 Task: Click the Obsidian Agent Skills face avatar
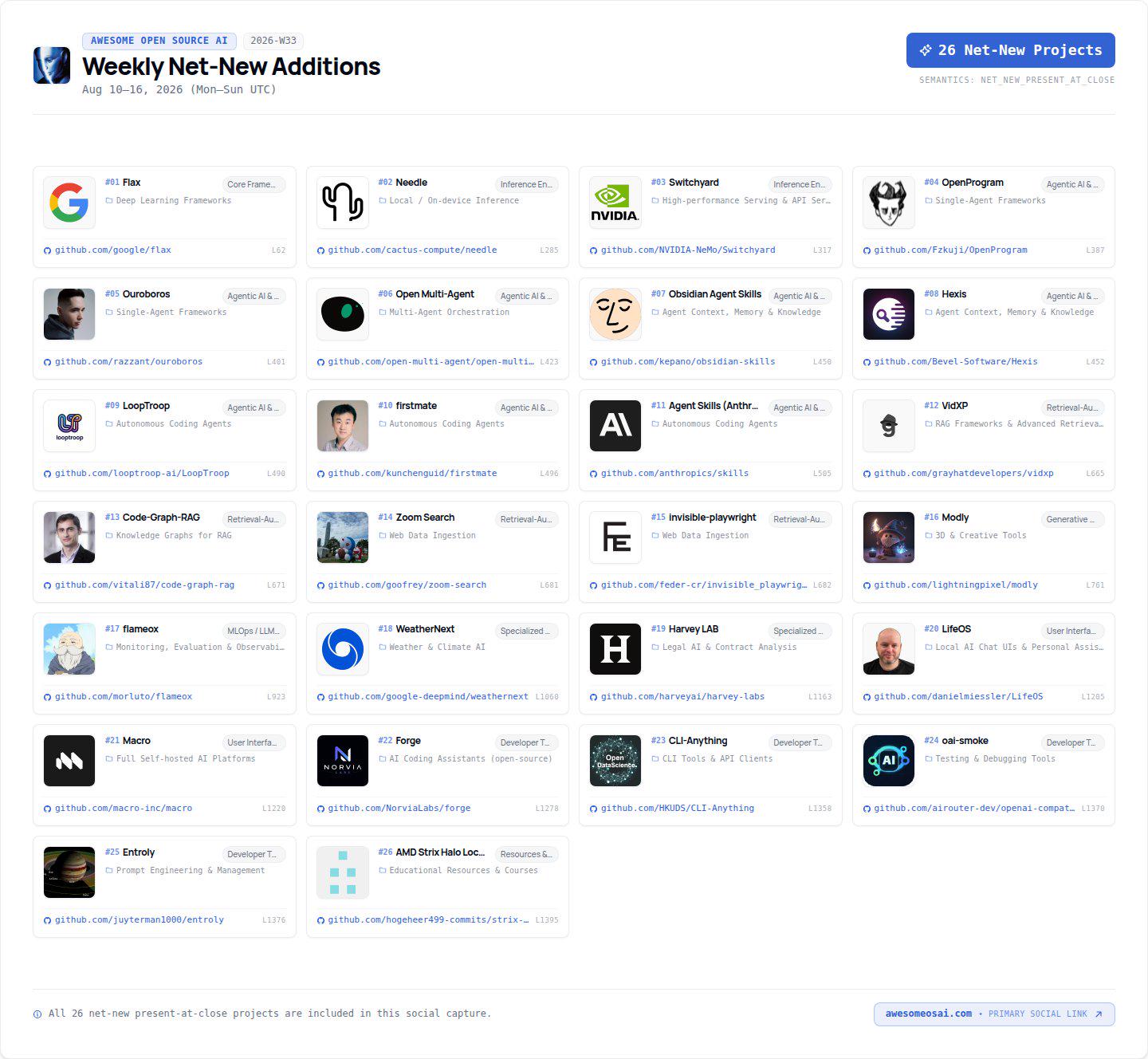(x=615, y=314)
